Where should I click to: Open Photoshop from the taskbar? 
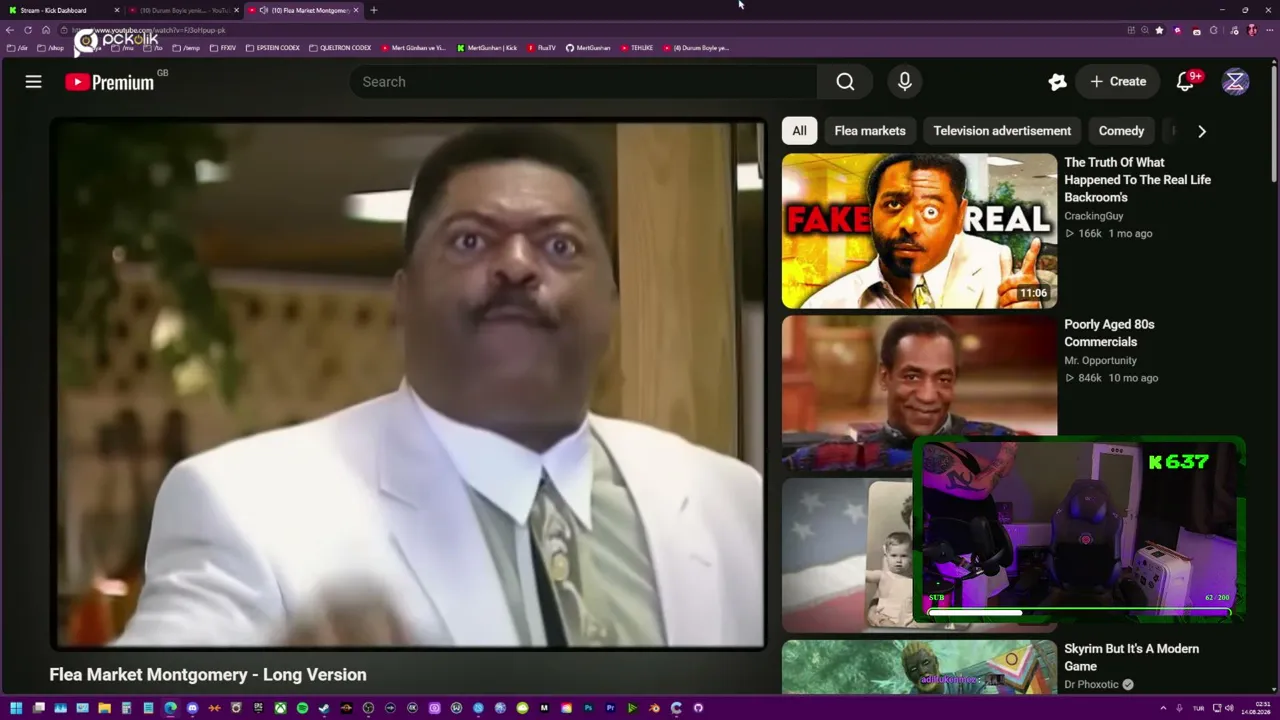point(588,708)
